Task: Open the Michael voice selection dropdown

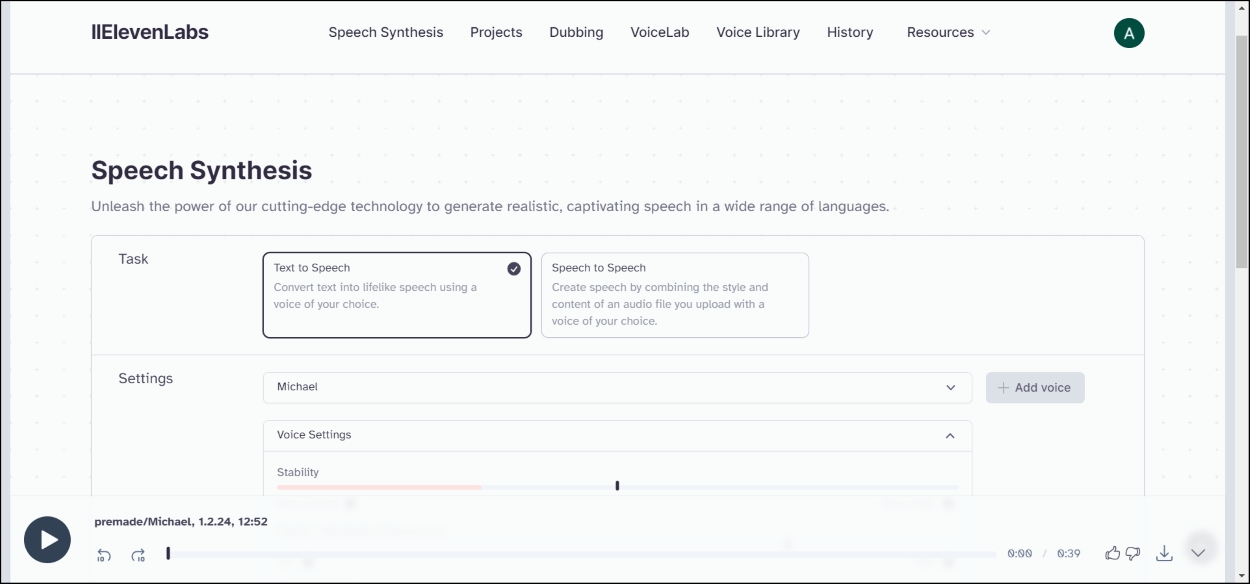Action: pyautogui.click(x=617, y=387)
